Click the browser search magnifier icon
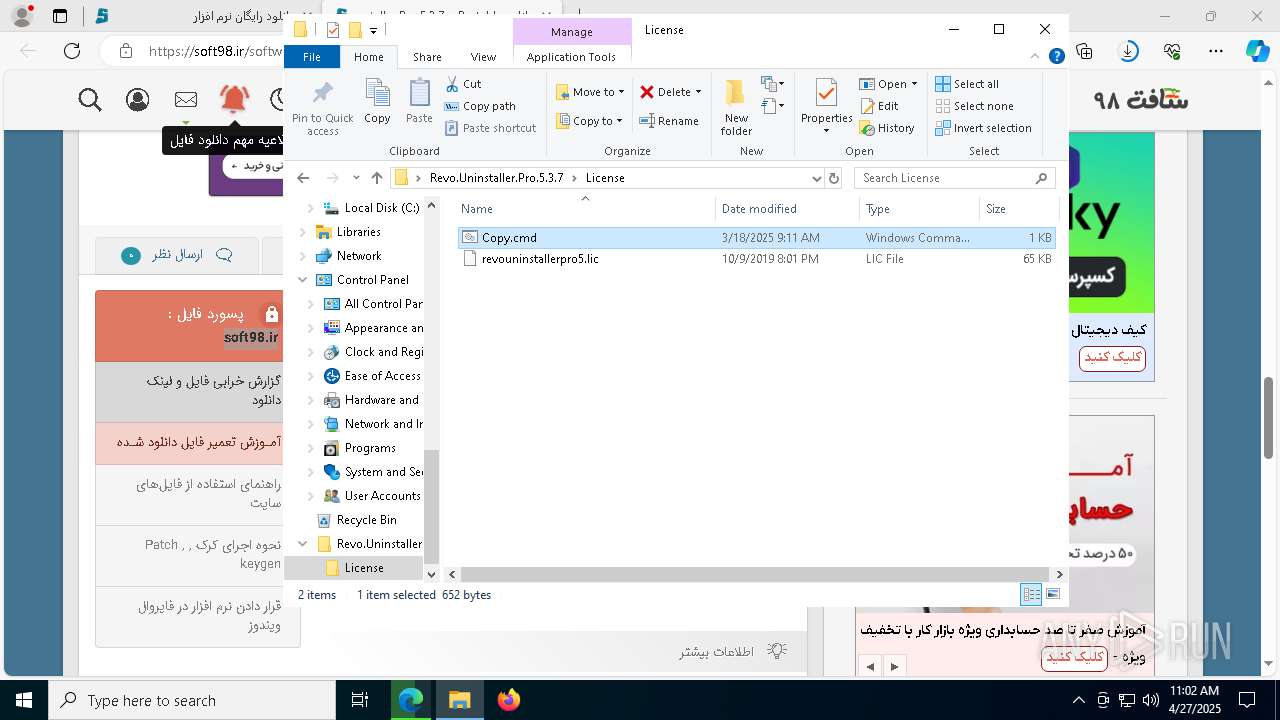 tap(90, 100)
